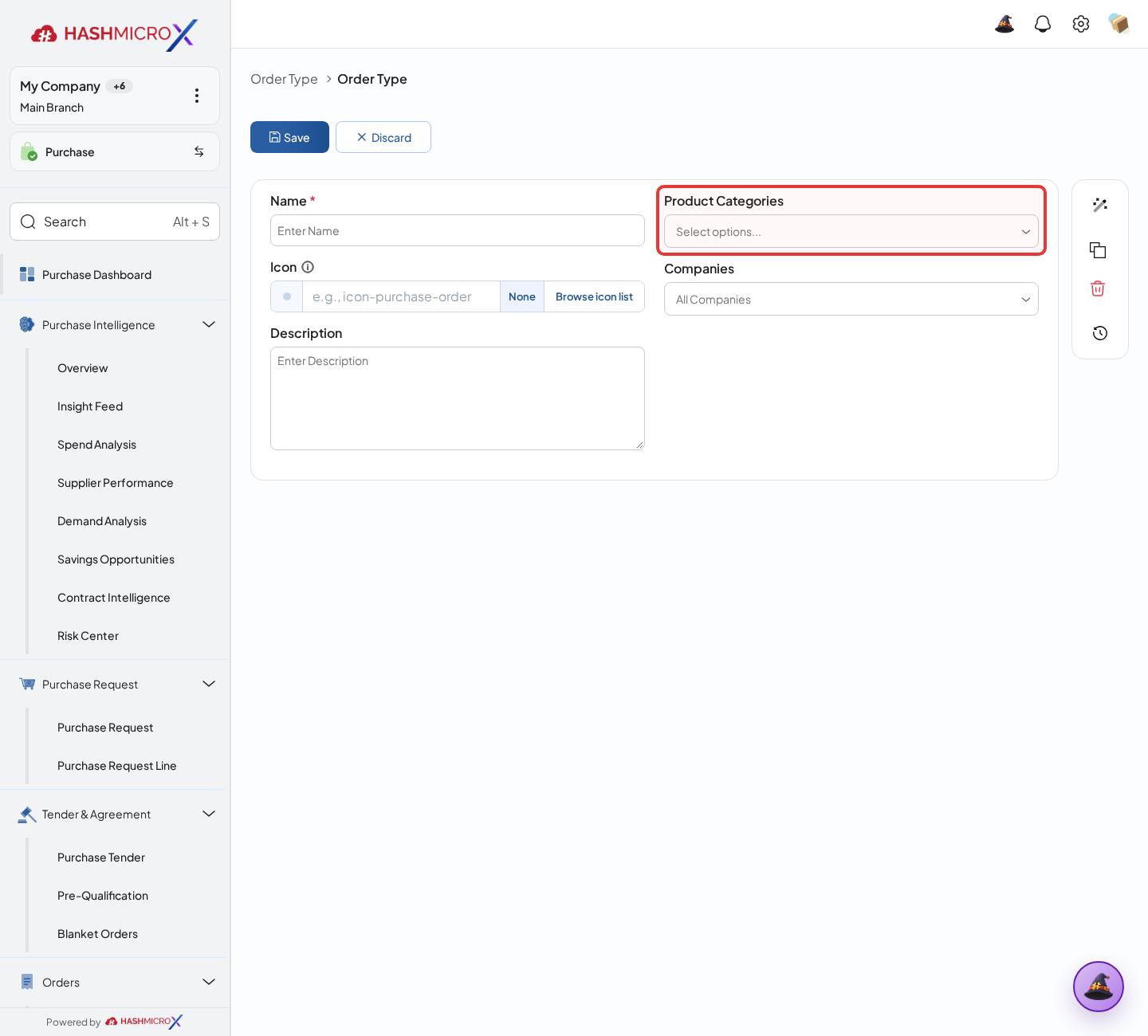Click the magic wand action icon

point(1100,205)
